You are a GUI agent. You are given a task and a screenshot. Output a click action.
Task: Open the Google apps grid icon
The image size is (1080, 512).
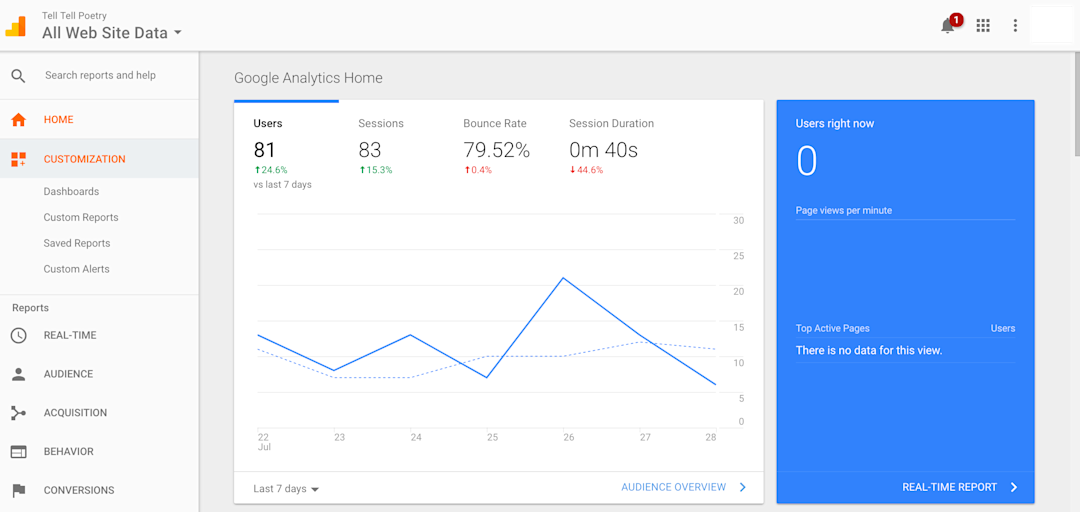[x=983, y=25]
